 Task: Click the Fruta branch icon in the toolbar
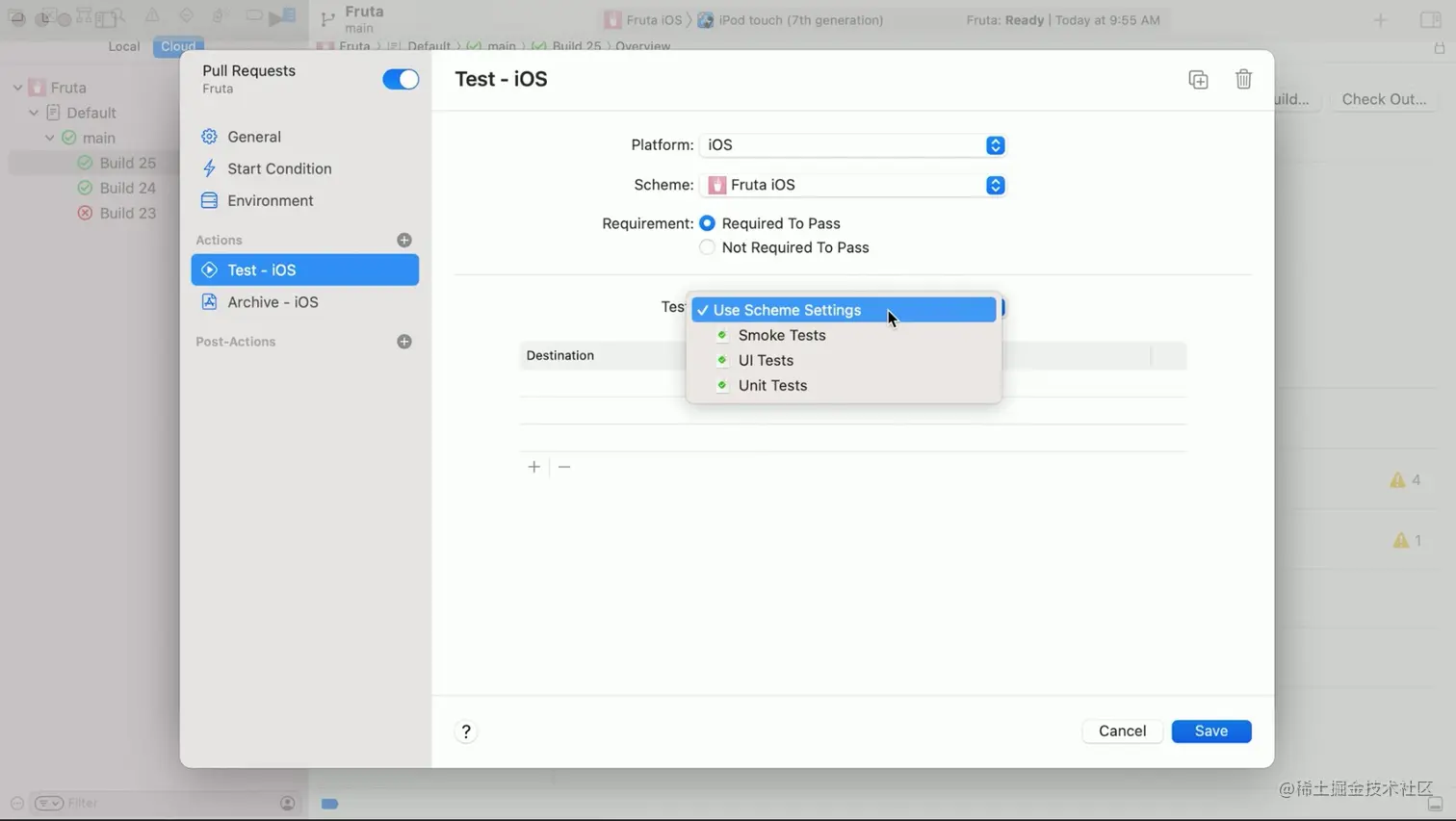click(x=327, y=19)
